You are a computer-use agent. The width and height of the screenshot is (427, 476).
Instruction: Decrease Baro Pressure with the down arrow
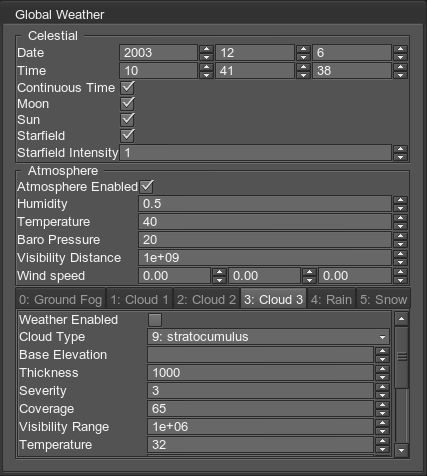click(400, 244)
